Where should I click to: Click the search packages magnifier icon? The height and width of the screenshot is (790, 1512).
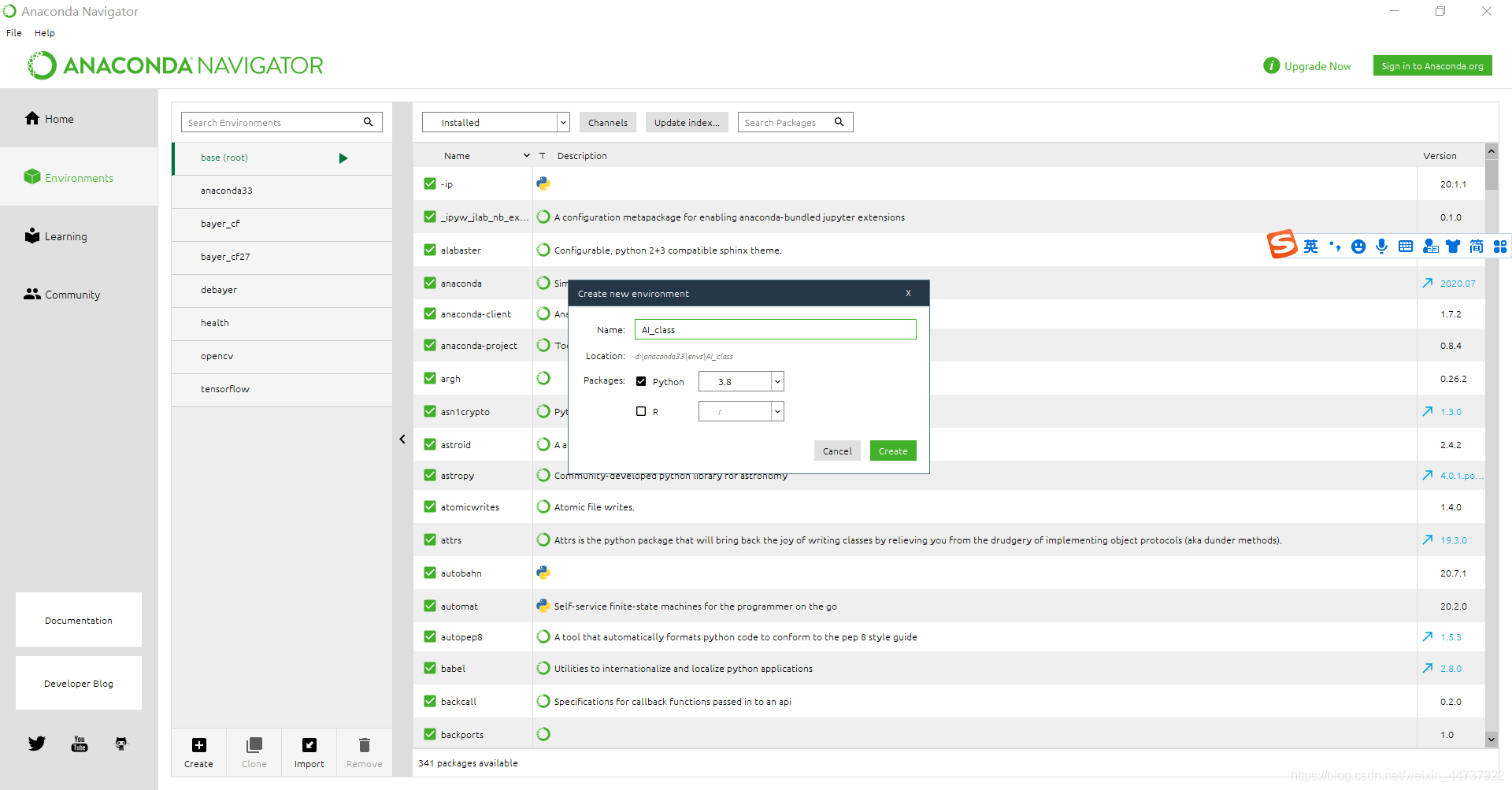tap(839, 122)
